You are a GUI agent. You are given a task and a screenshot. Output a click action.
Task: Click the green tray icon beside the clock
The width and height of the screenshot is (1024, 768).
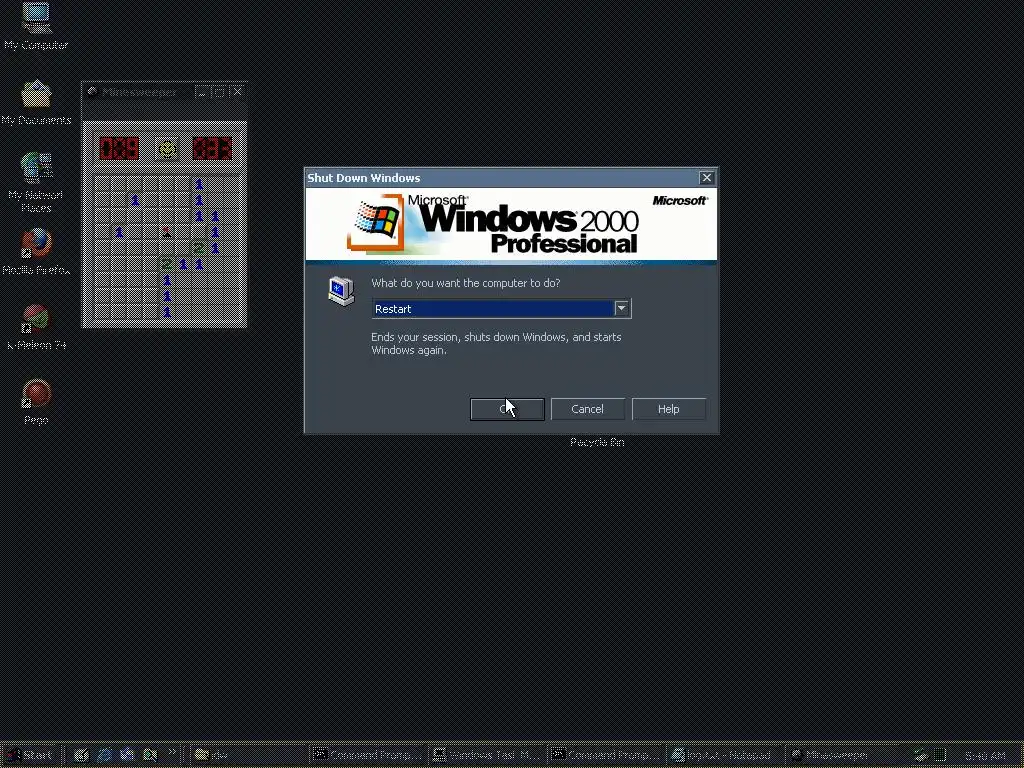point(940,755)
